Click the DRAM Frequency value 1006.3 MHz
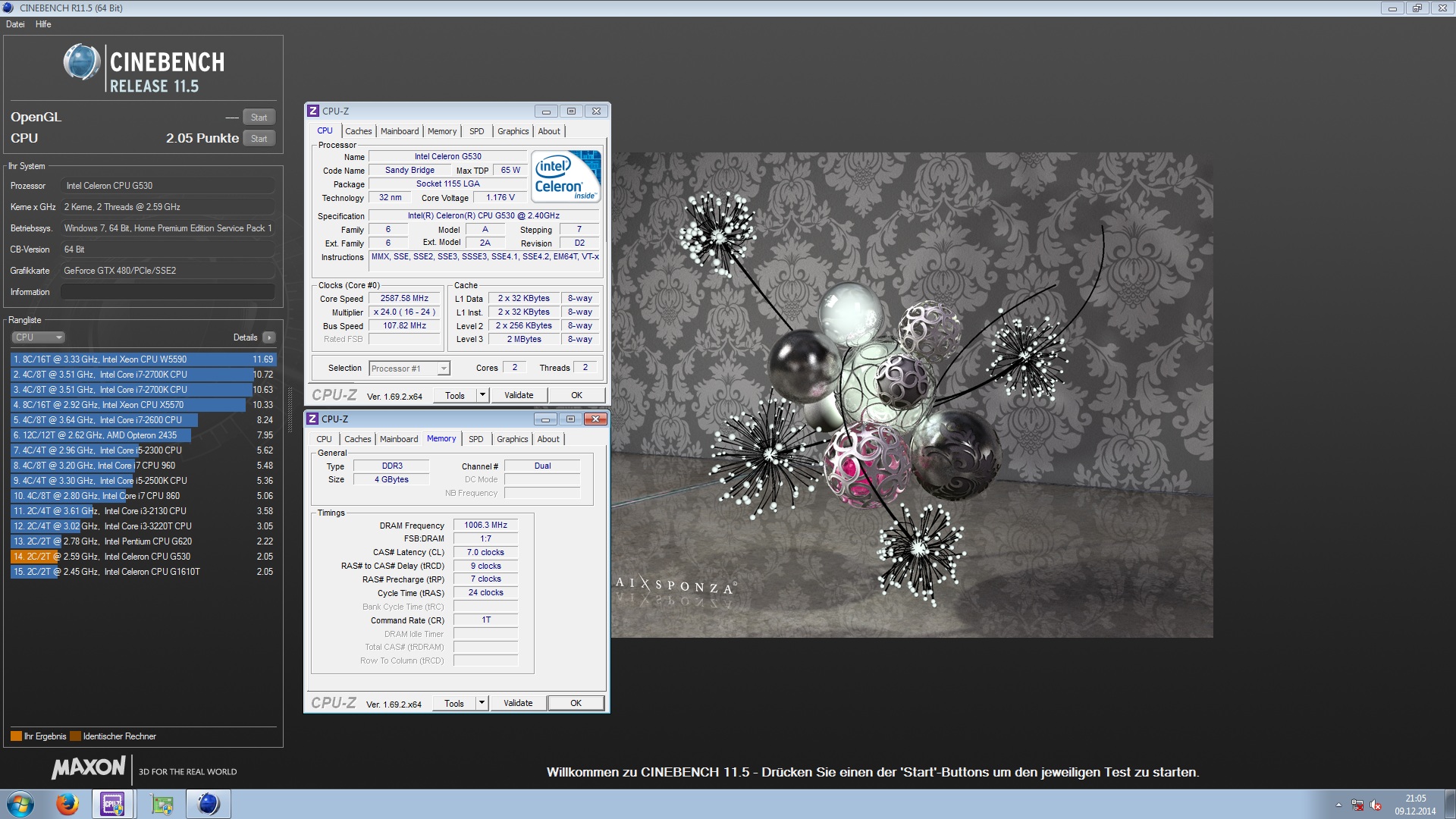This screenshot has width=1456, height=819. coord(485,525)
